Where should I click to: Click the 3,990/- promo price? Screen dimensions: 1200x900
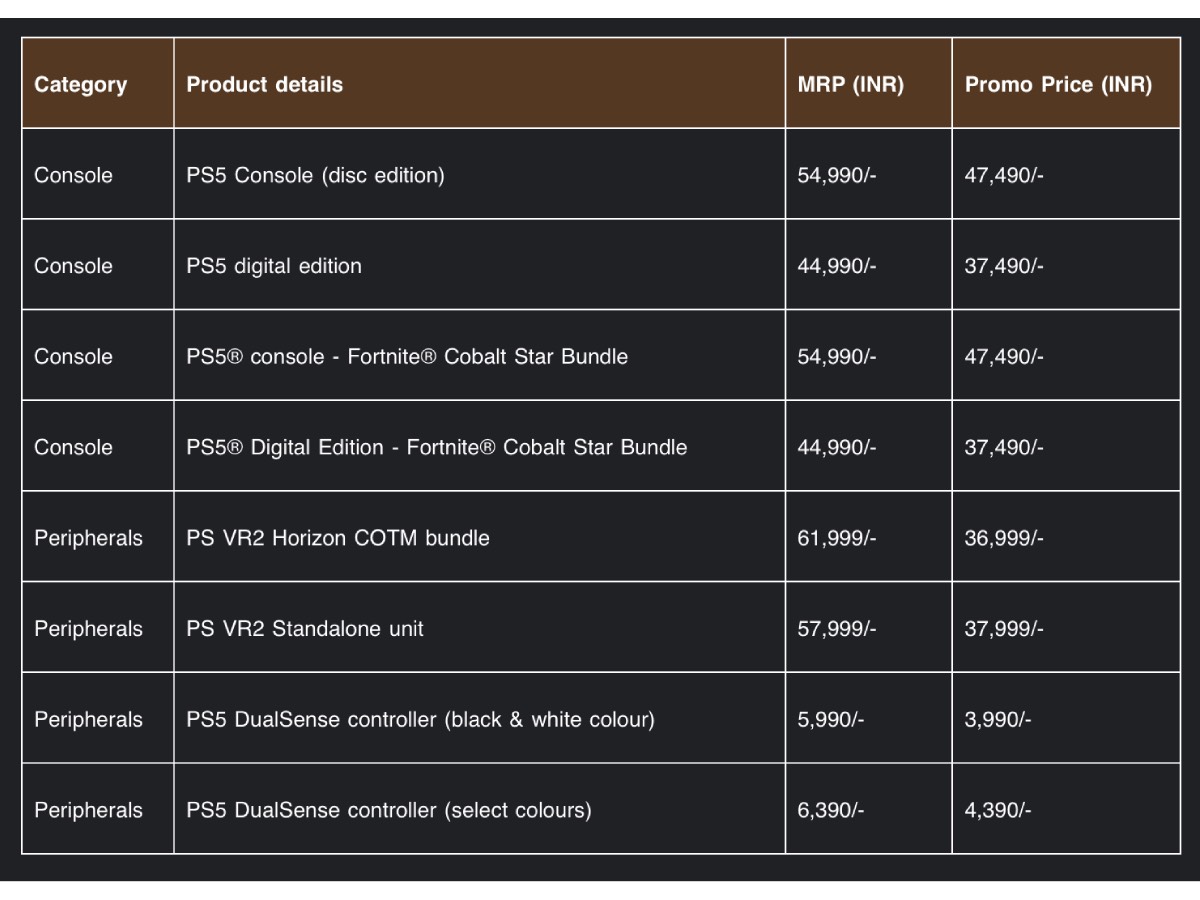tap(998, 720)
